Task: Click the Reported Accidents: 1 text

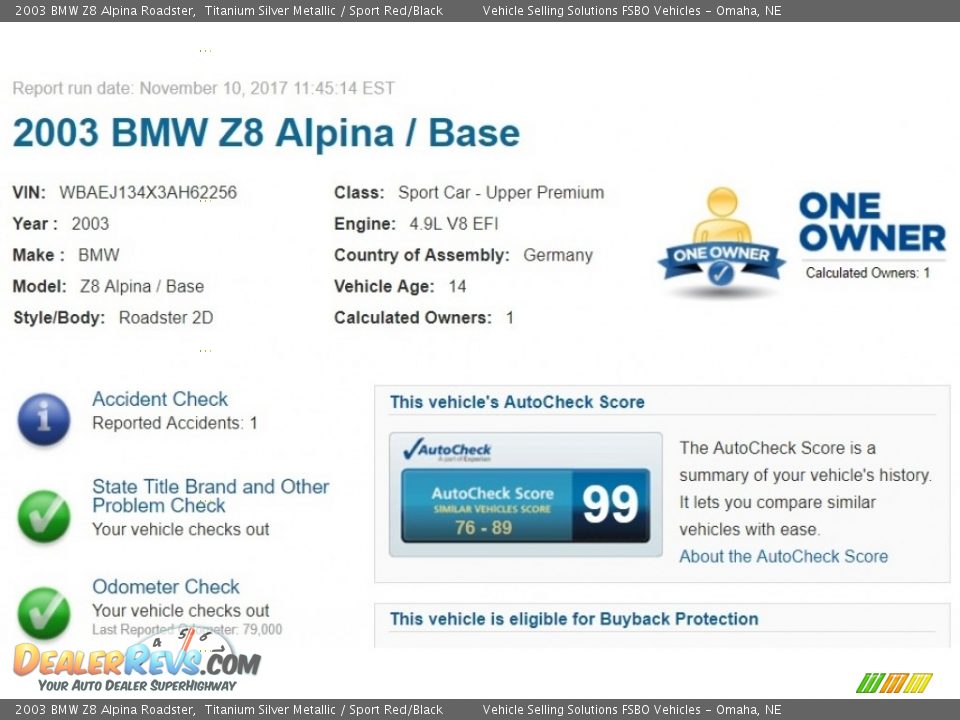Action: (175, 423)
